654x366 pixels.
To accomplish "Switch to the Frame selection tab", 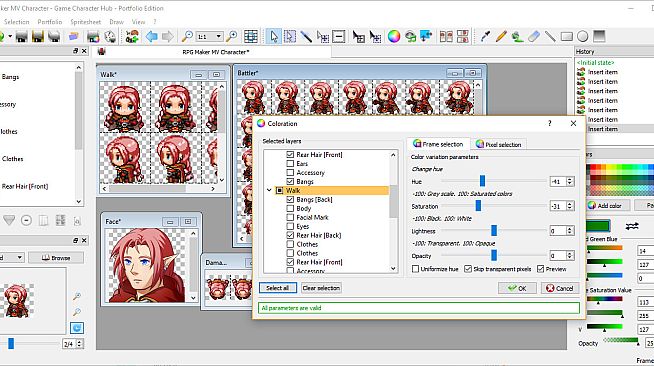I will (x=438, y=144).
